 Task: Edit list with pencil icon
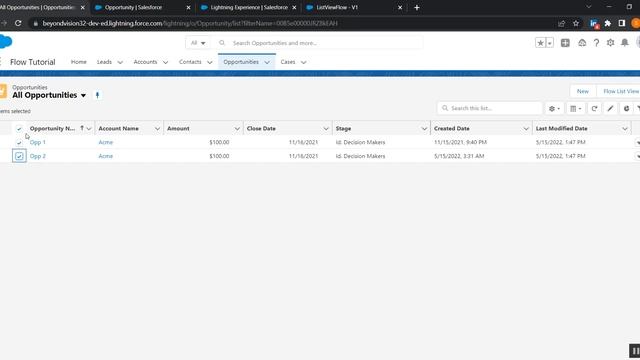610,109
